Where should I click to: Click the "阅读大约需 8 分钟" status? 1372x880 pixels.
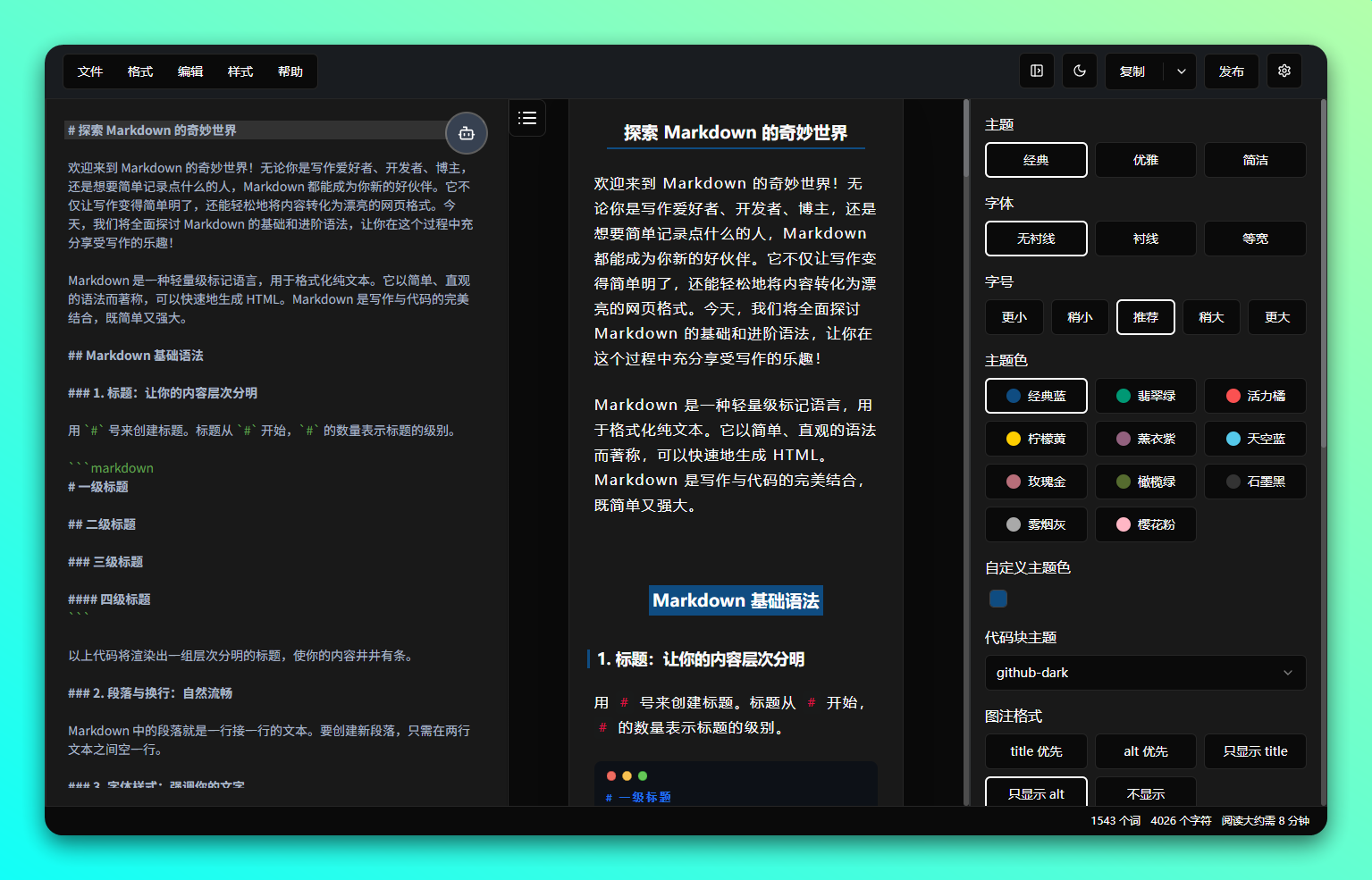(1266, 820)
